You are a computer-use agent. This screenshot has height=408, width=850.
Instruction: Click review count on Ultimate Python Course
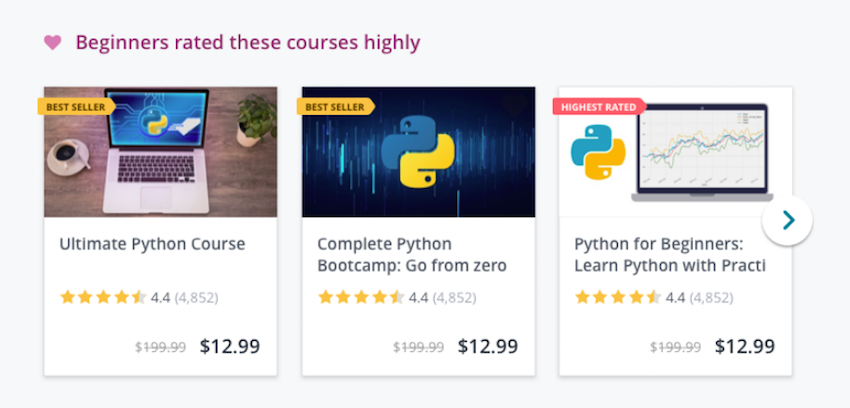[x=197, y=297]
